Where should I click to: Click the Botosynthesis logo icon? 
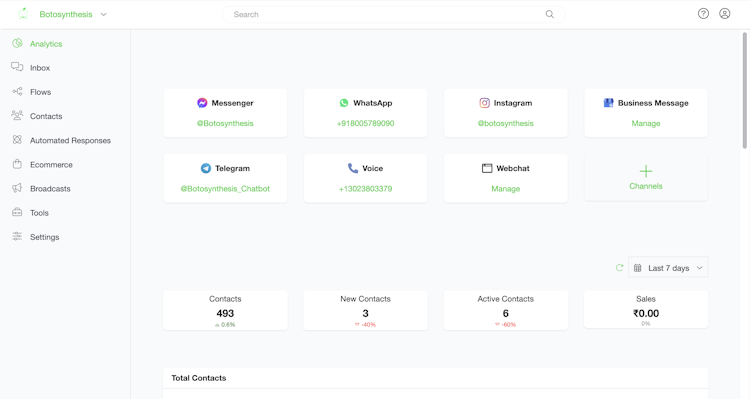(23, 14)
